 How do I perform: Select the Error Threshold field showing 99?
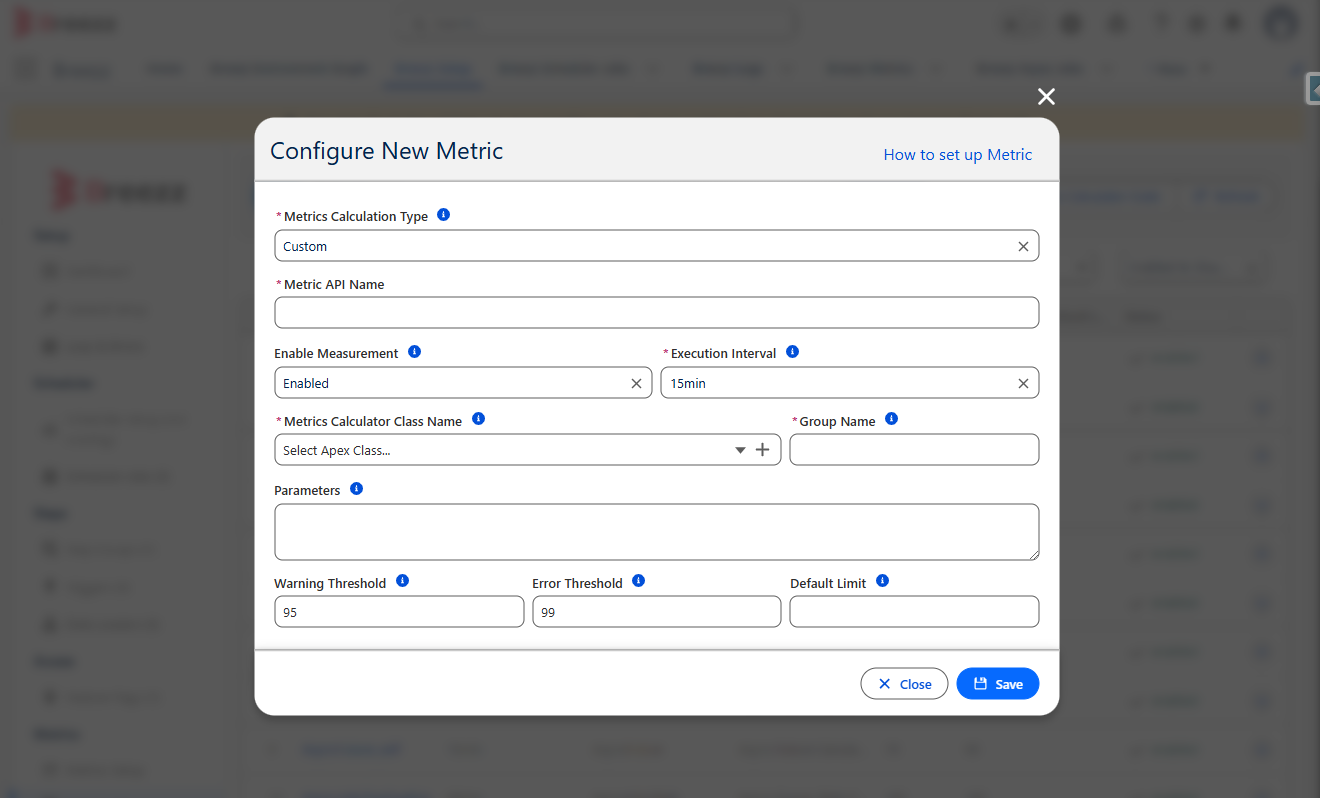[657, 612]
